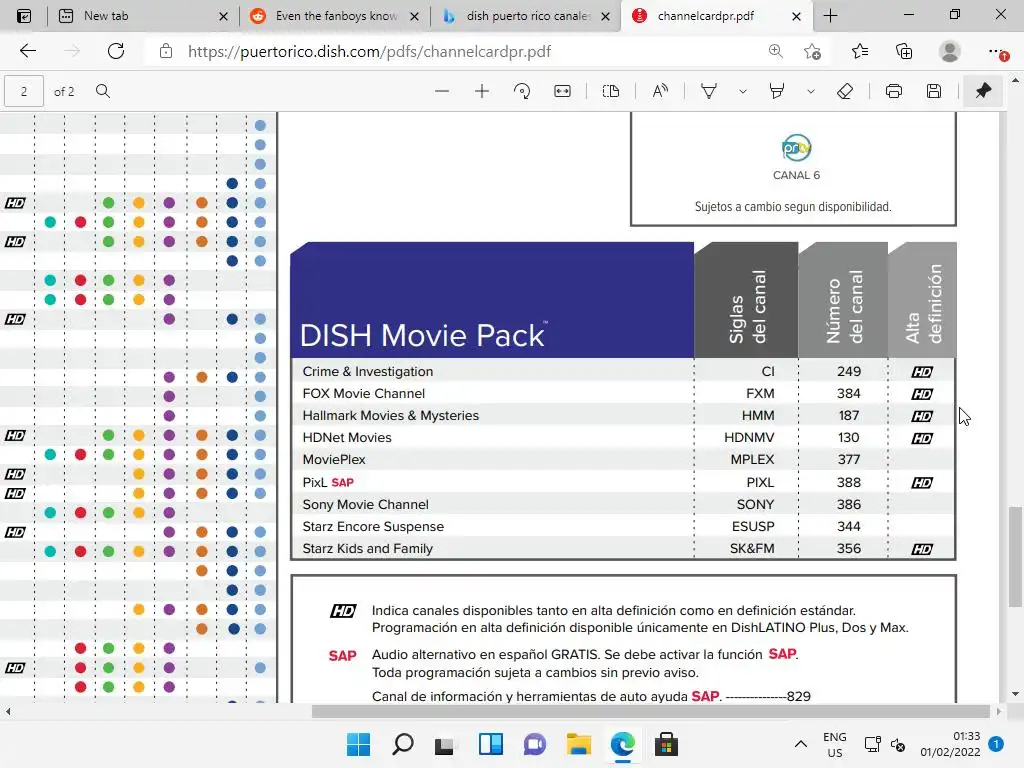Click the PDF page number field

(x=24, y=91)
